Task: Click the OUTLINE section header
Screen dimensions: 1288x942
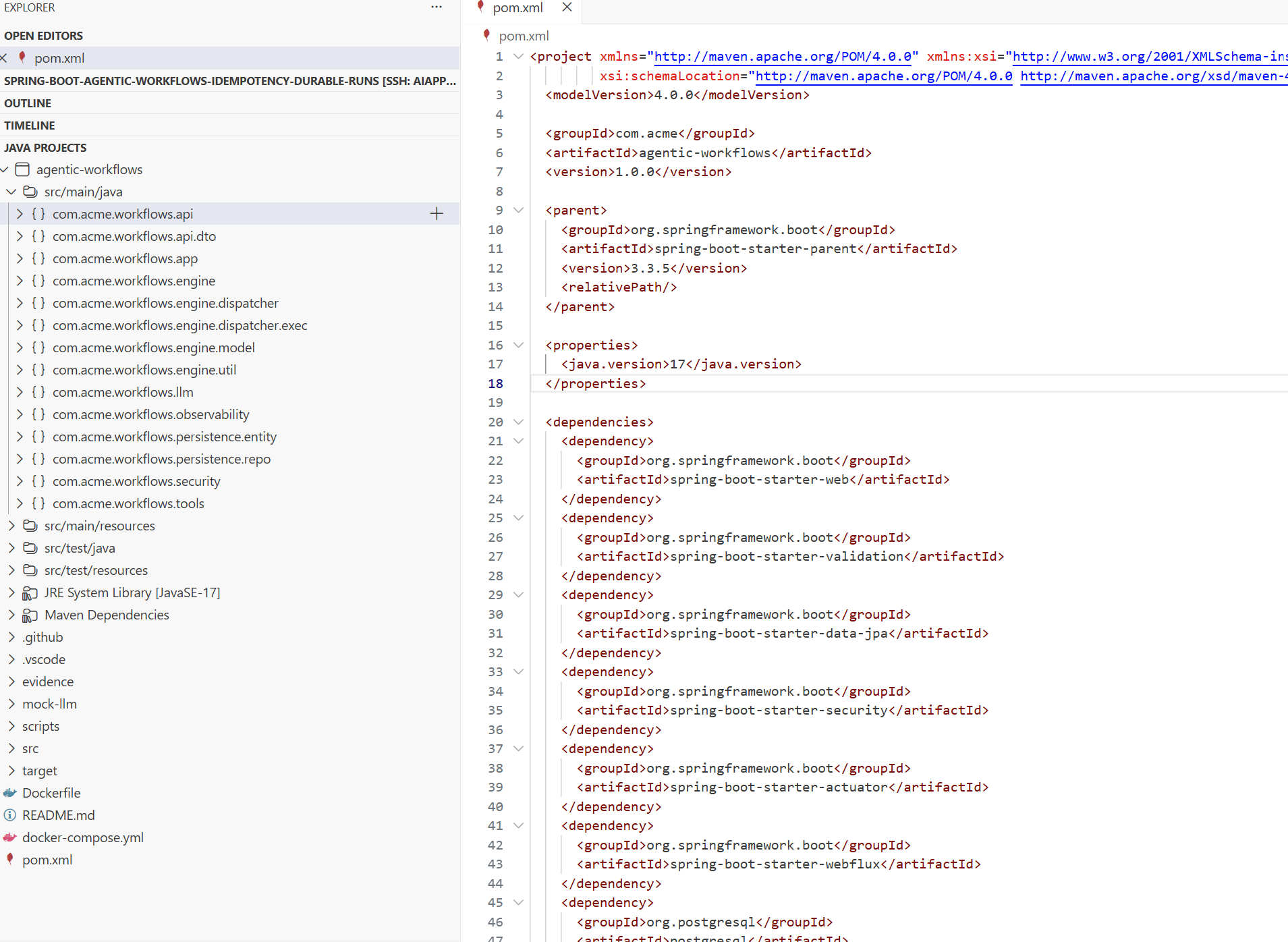Action: (28, 103)
